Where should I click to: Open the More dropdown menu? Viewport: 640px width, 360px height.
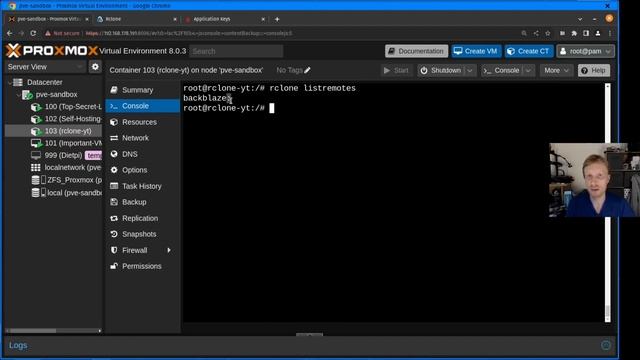[556, 70]
